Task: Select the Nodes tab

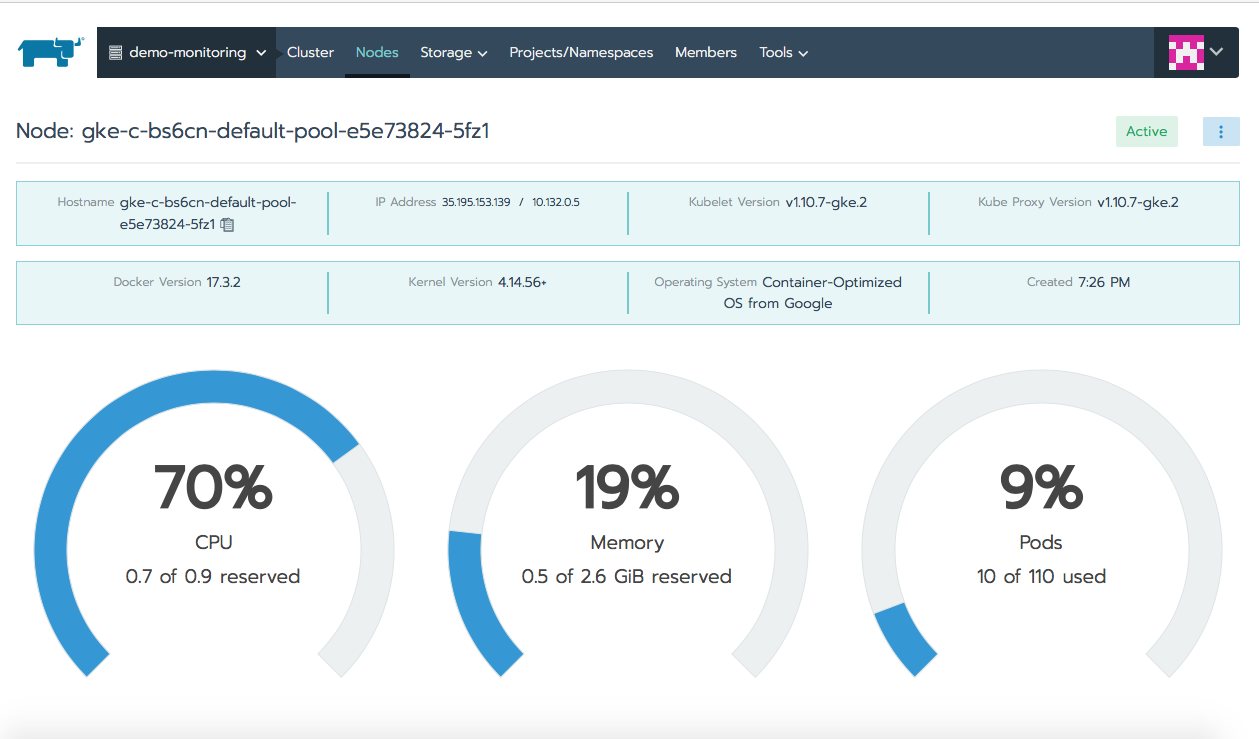Action: (x=377, y=52)
